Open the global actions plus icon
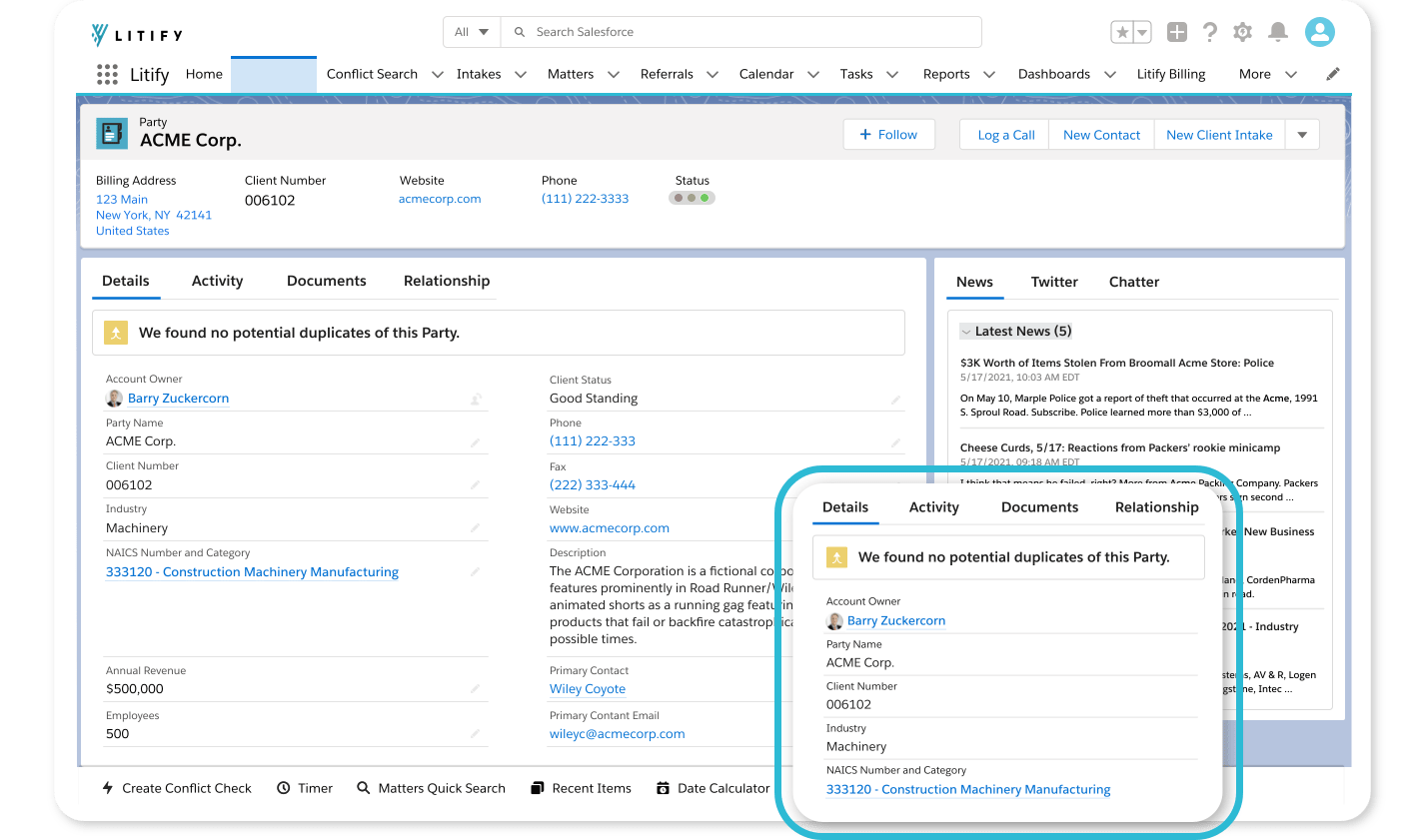The image size is (1425, 840). 1177,32
